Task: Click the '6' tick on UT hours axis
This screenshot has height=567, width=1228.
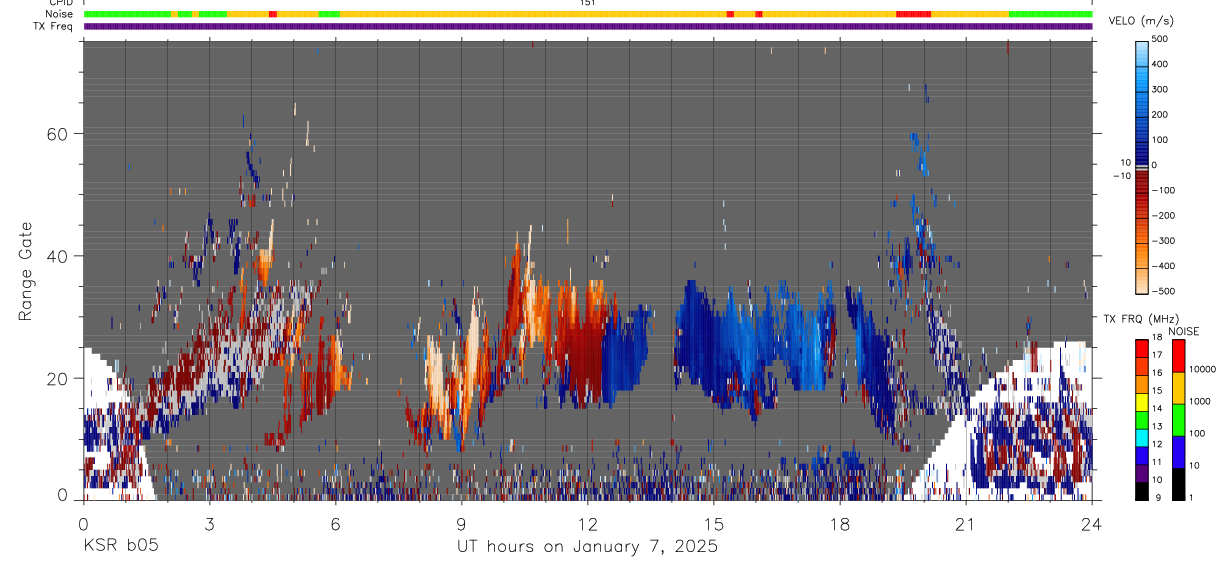Action: 335,523
